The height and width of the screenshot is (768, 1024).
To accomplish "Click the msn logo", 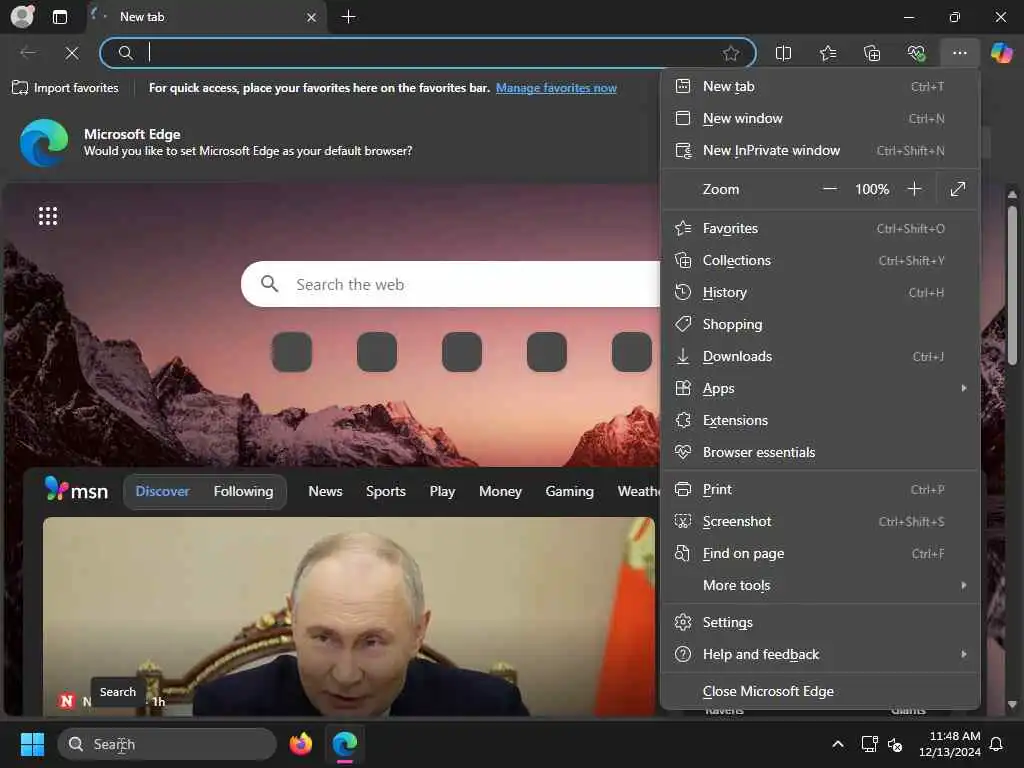I will pos(77,490).
